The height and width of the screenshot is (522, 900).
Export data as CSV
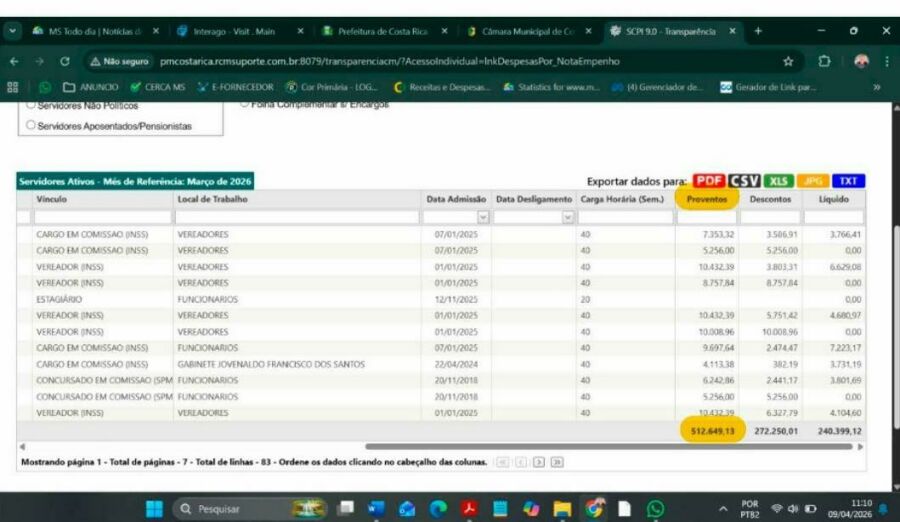(743, 181)
